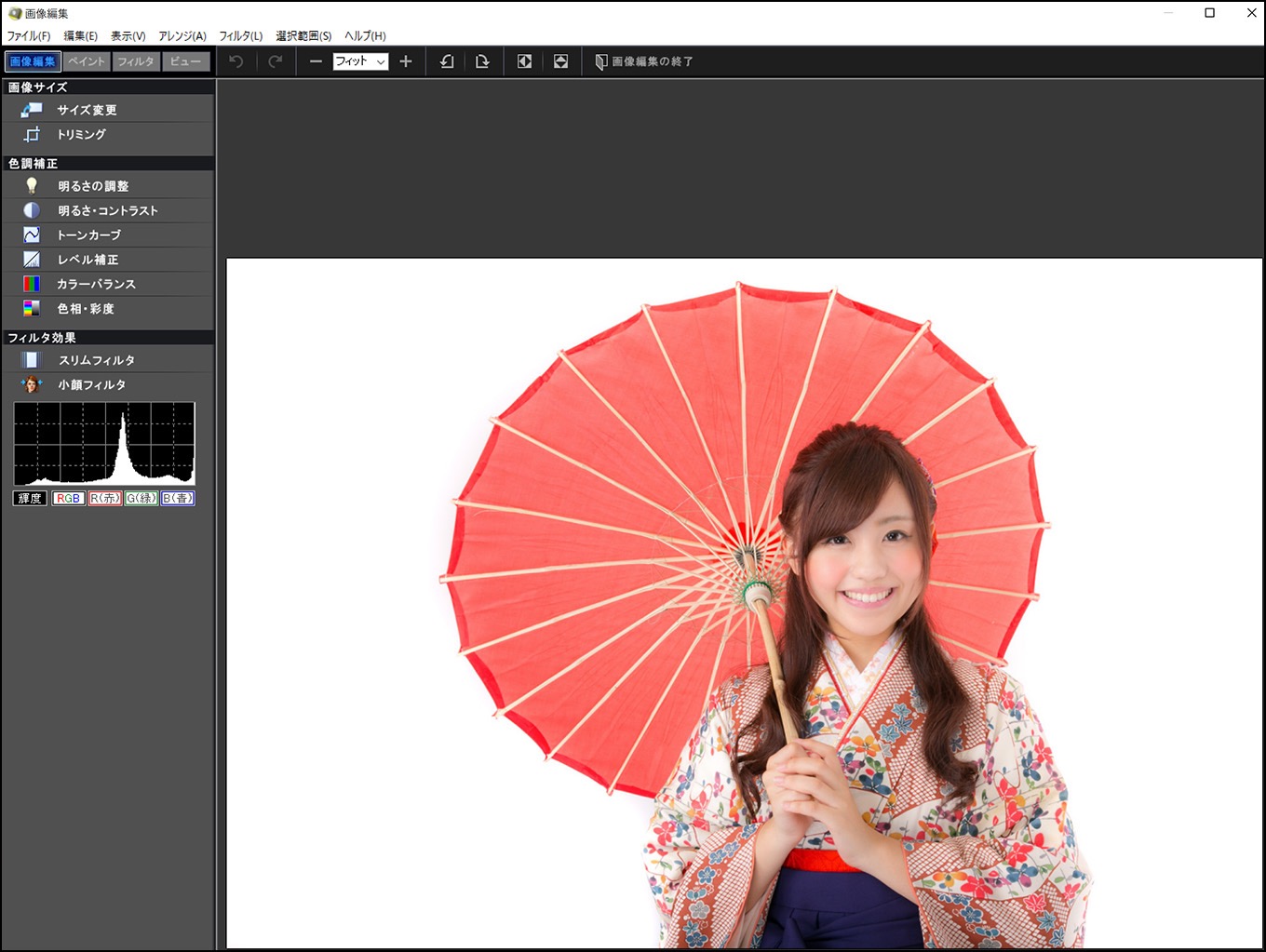Select 輝度 histogram channel
The width and height of the screenshot is (1266, 952).
30,498
